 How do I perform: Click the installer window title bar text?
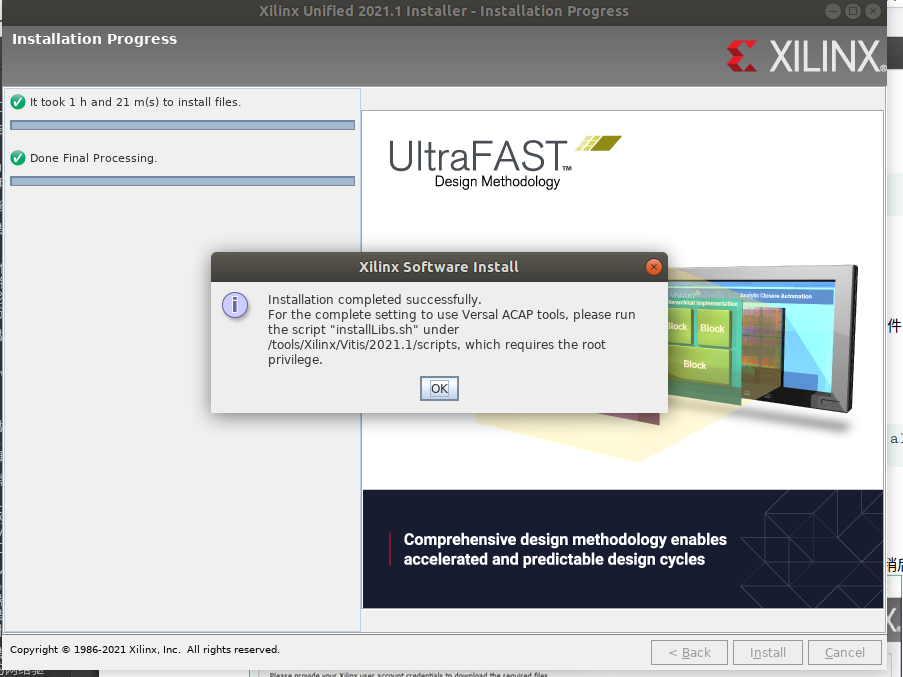point(443,11)
